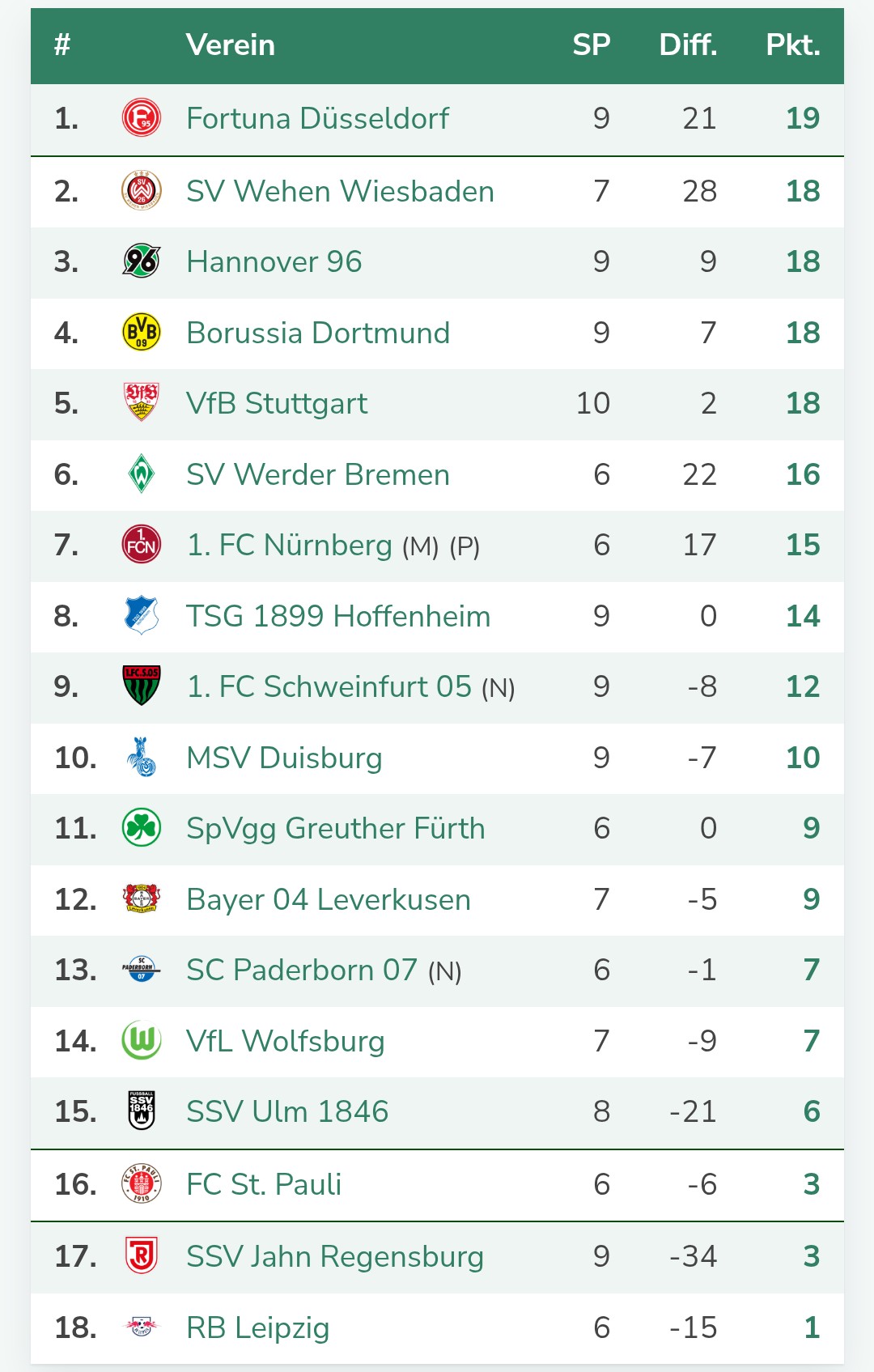The height and width of the screenshot is (1372, 874).
Task: Click the Verein column header
Action: [x=231, y=45]
